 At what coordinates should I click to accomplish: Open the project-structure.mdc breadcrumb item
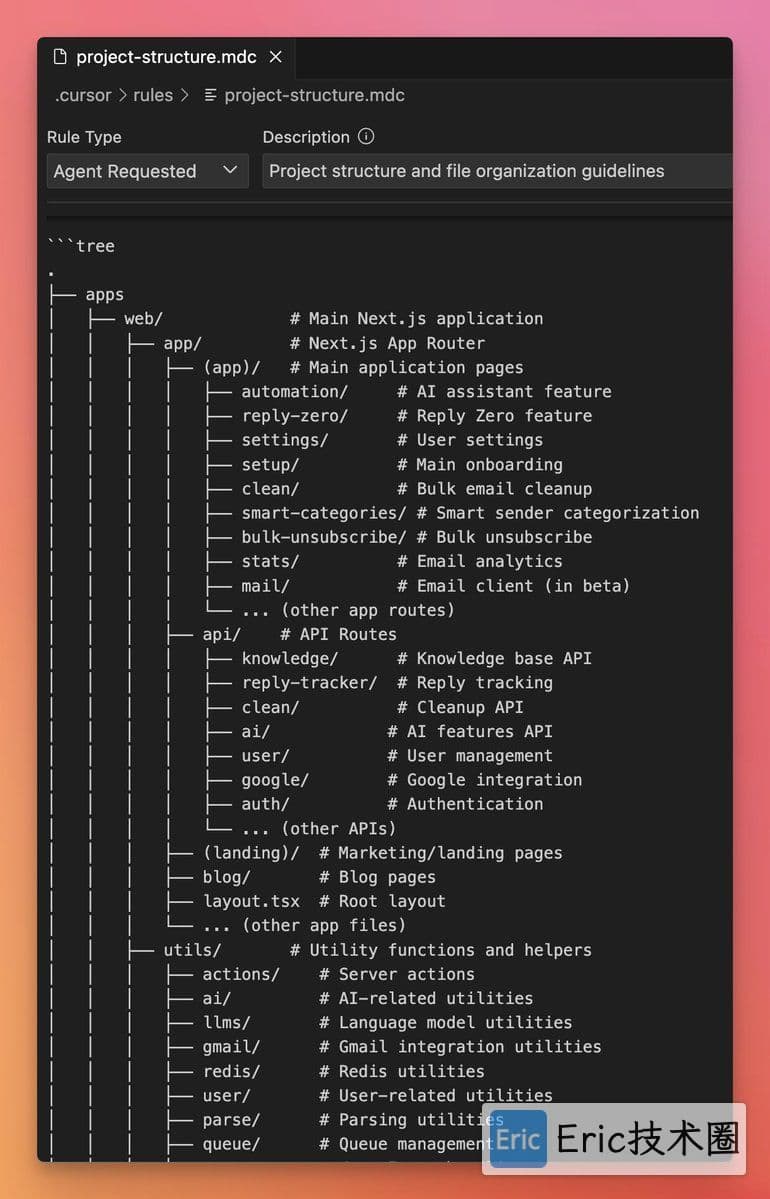click(x=314, y=96)
